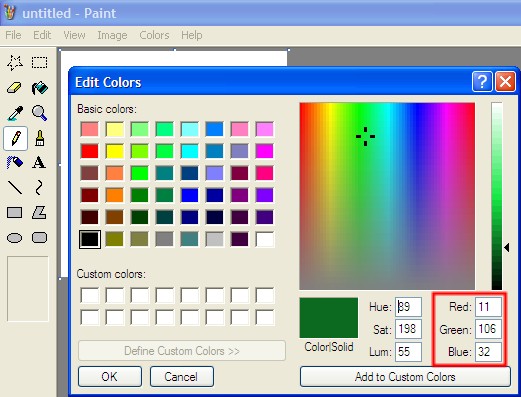Pick the light pink top-left basic swatch
The width and height of the screenshot is (521, 397).
[90, 129]
